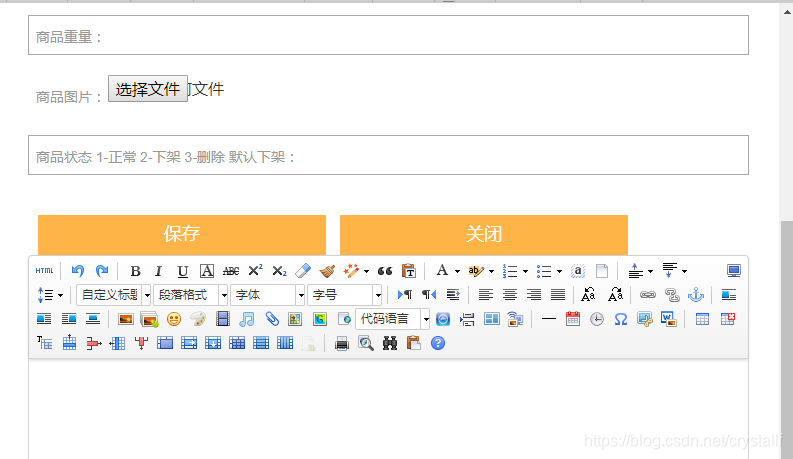The height and width of the screenshot is (459, 793).
Task: Toggle blockquote with quote-marks icon
Action: point(385,271)
